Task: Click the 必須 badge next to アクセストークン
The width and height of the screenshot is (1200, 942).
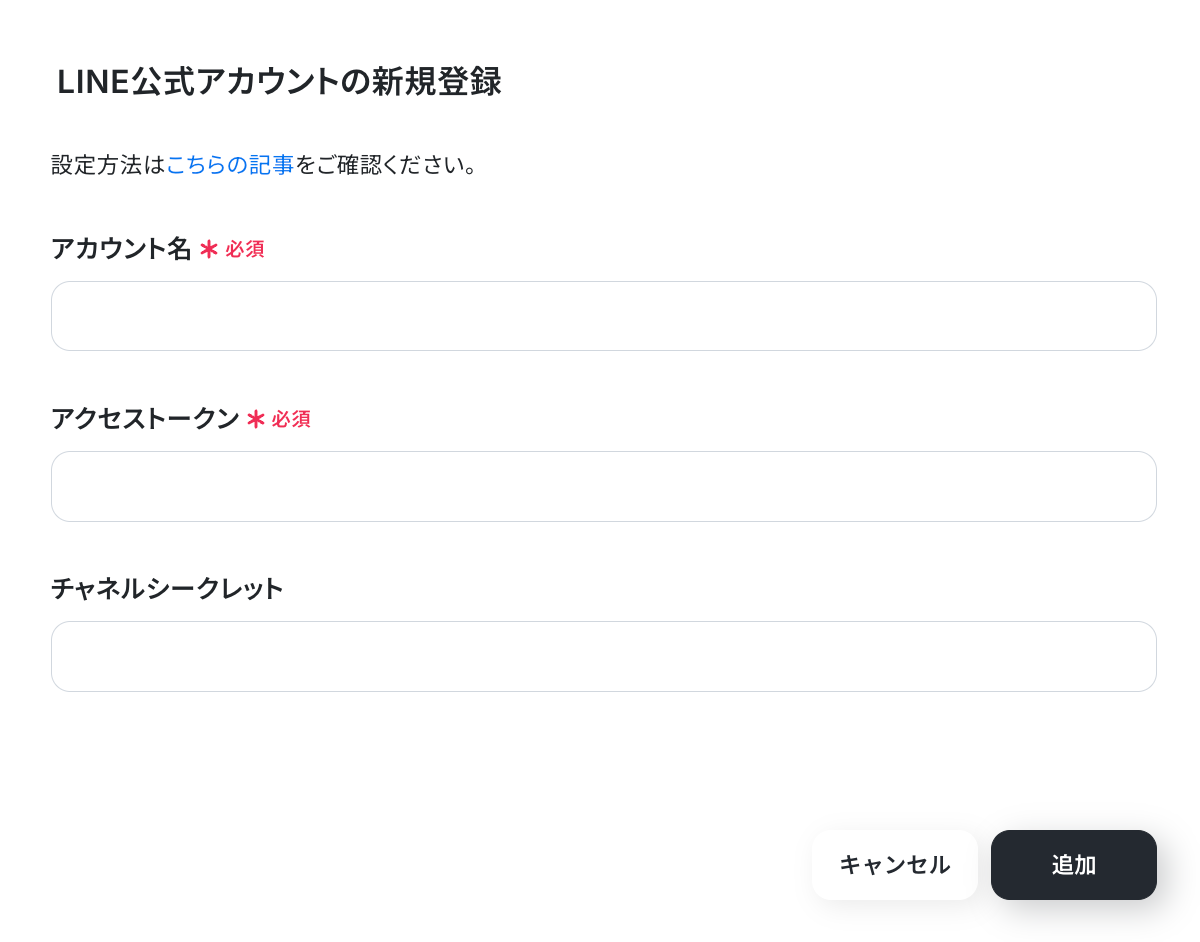Action: coord(291,419)
